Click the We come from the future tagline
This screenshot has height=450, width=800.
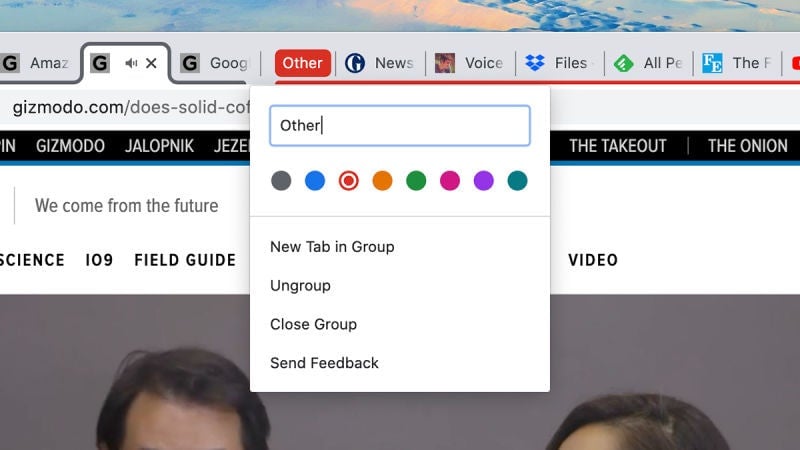(127, 206)
